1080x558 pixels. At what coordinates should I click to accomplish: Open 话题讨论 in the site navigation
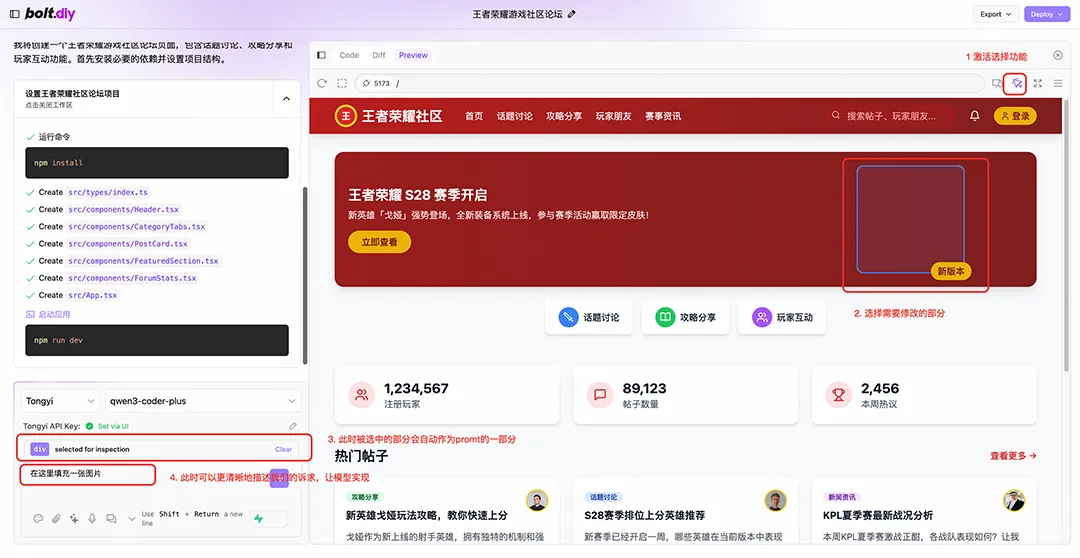coord(515,116)
